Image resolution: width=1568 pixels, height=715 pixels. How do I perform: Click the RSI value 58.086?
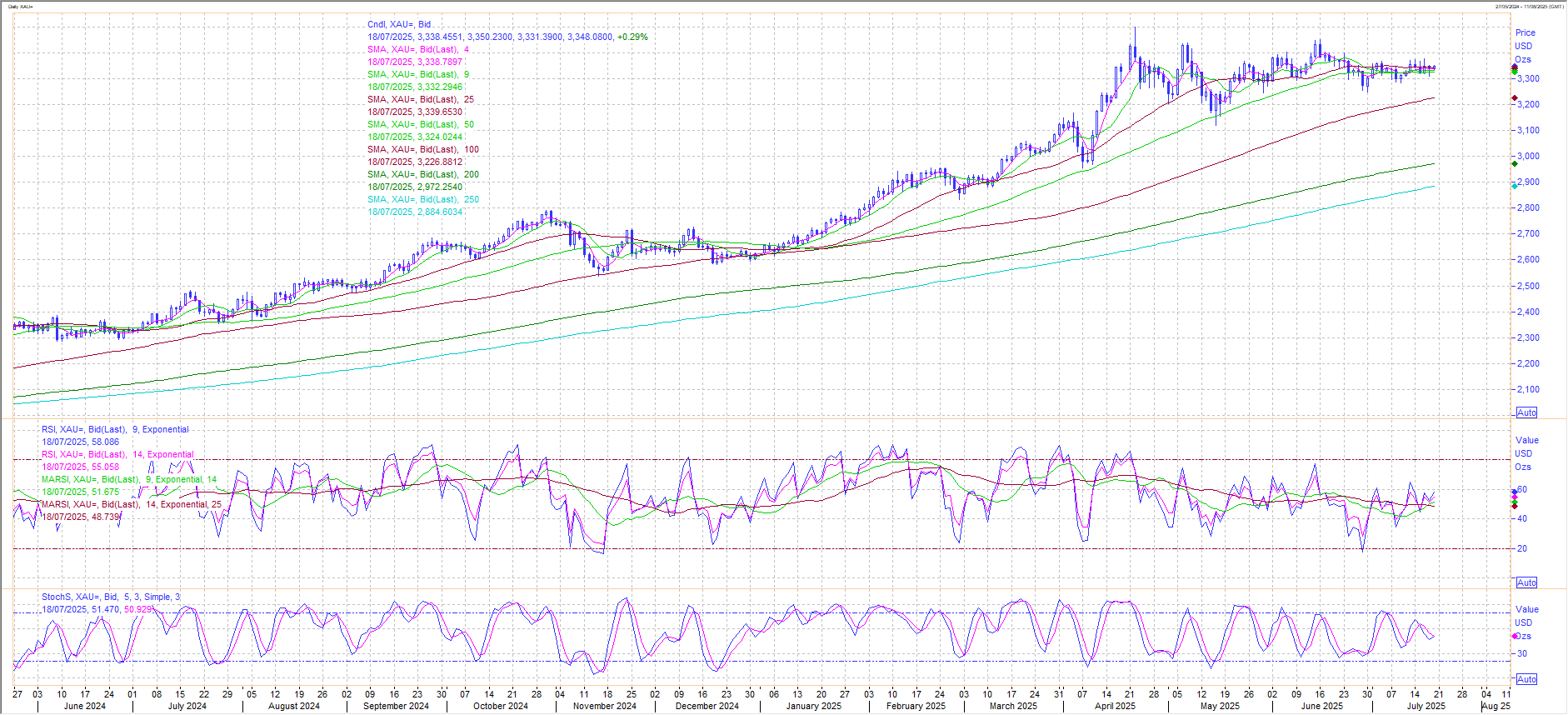tap(105, 442)
